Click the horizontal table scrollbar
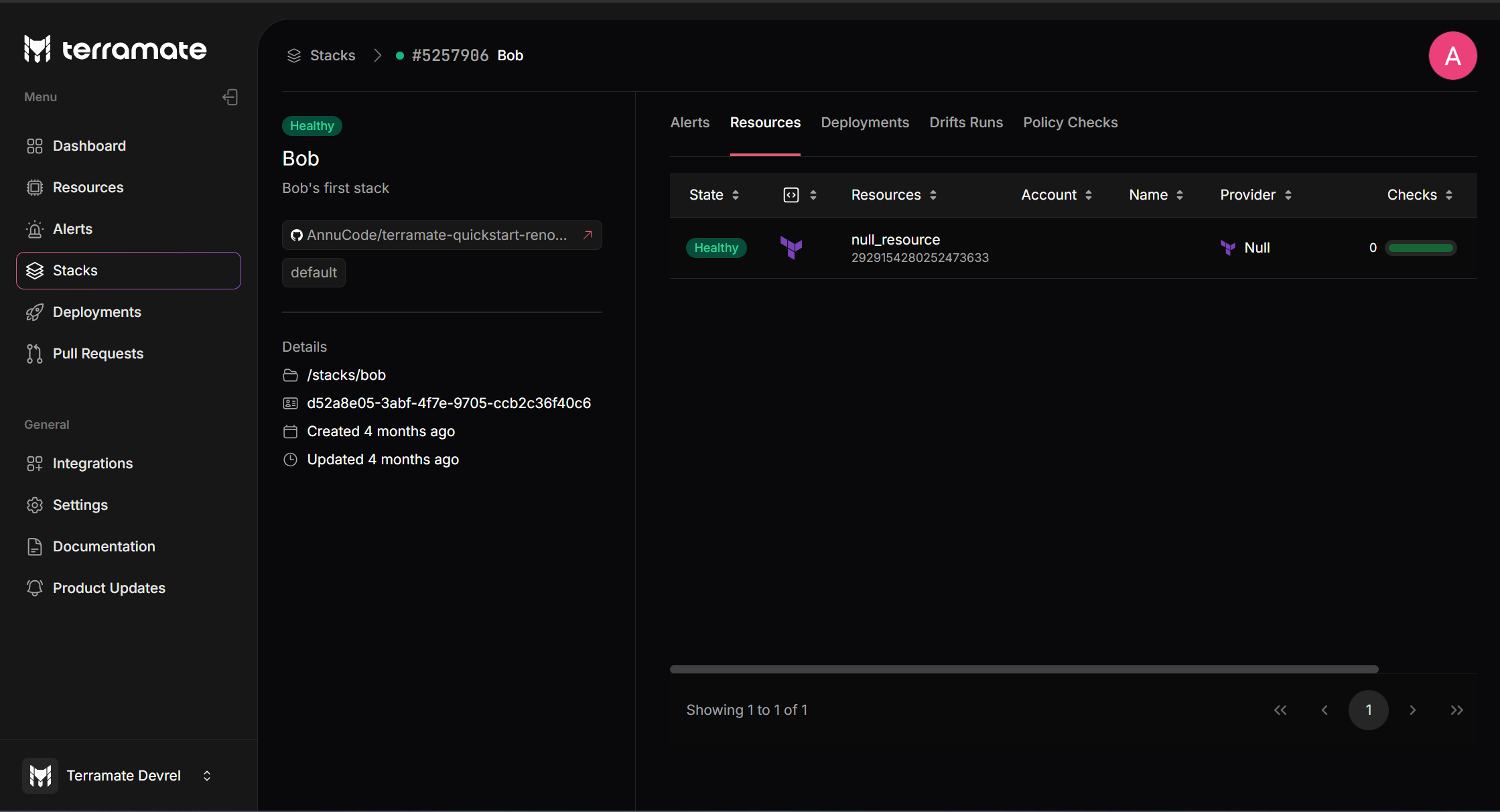Screen dimensions: 1500x812 pyautogui.click(x=1024, y=669)
